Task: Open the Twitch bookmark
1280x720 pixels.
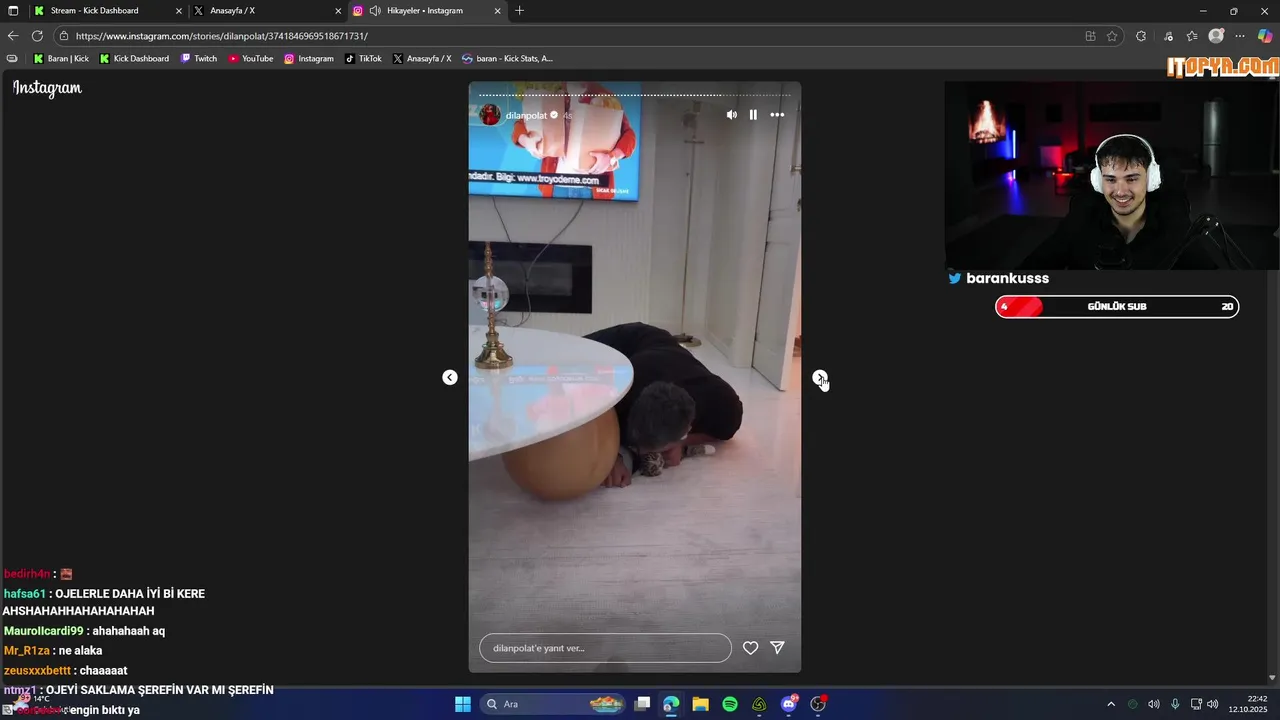Action: click(x=199, y=59)
